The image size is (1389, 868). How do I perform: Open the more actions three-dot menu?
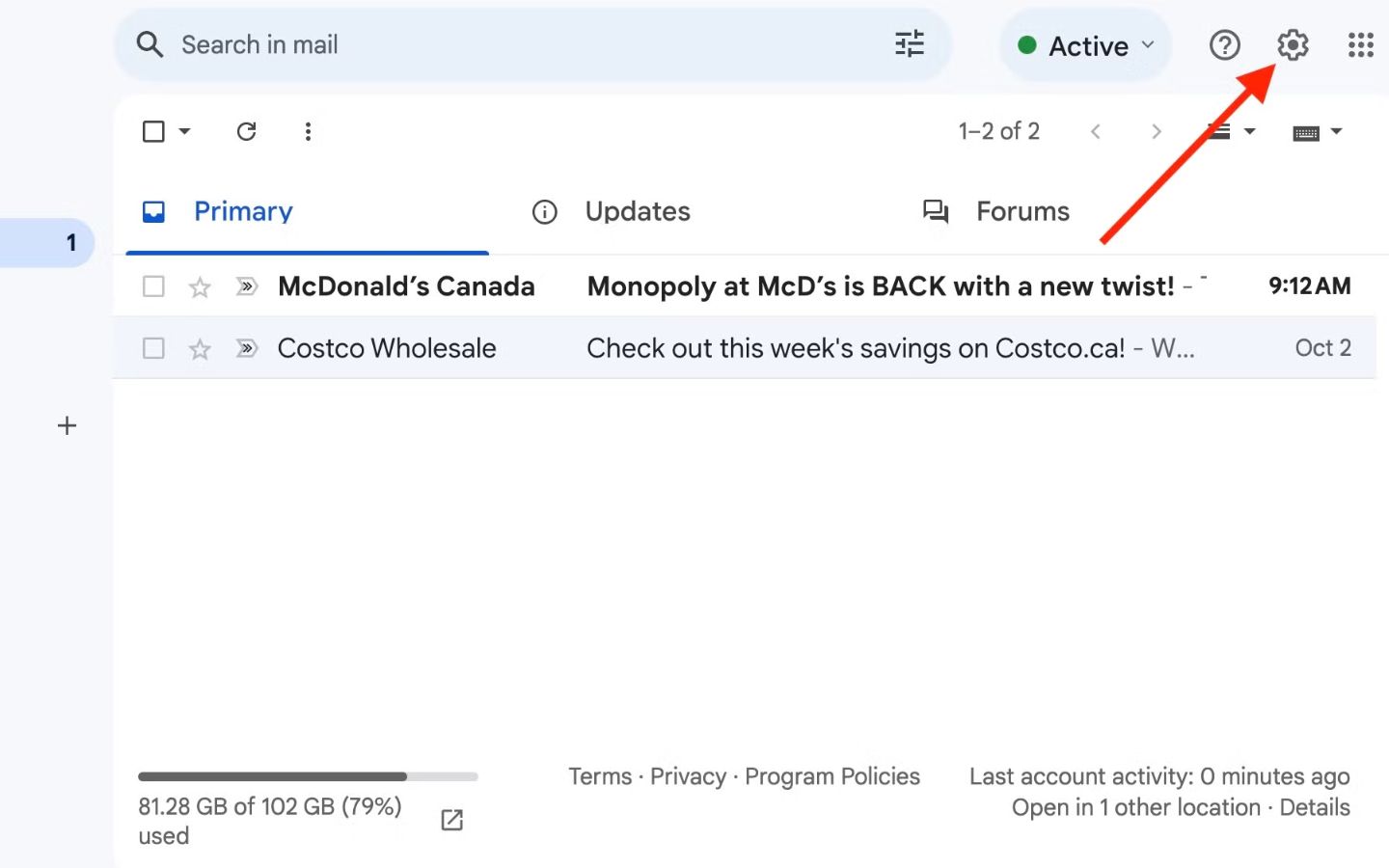click(308, 131)
